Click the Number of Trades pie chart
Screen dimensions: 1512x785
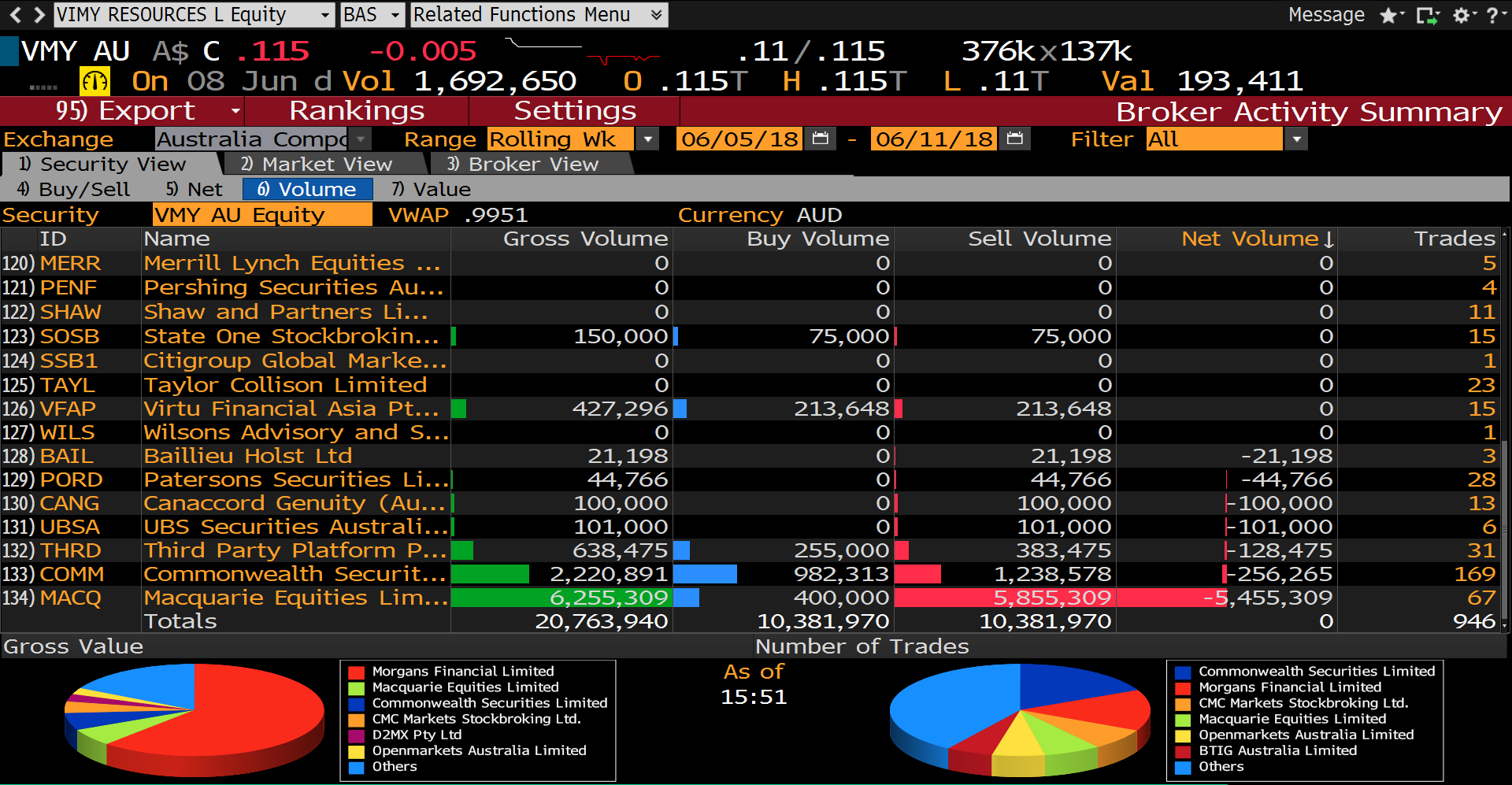pos(1020,719)
